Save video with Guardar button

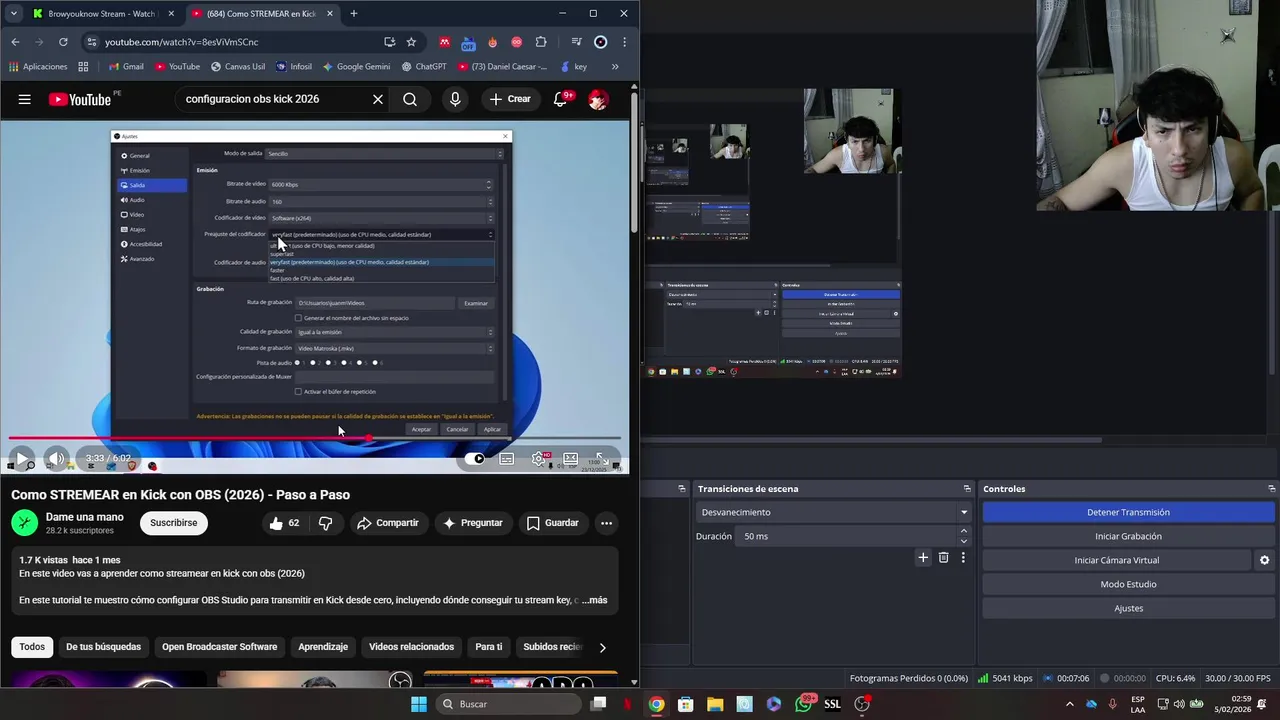point(552,523)
